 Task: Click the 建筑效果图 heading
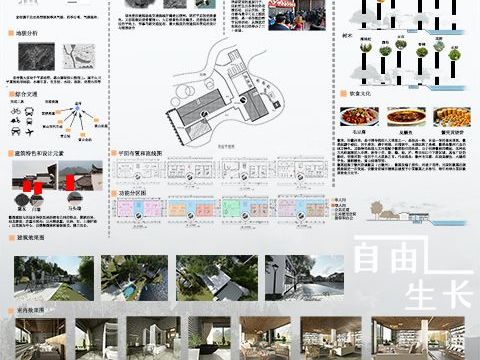(x=30, y=238)
